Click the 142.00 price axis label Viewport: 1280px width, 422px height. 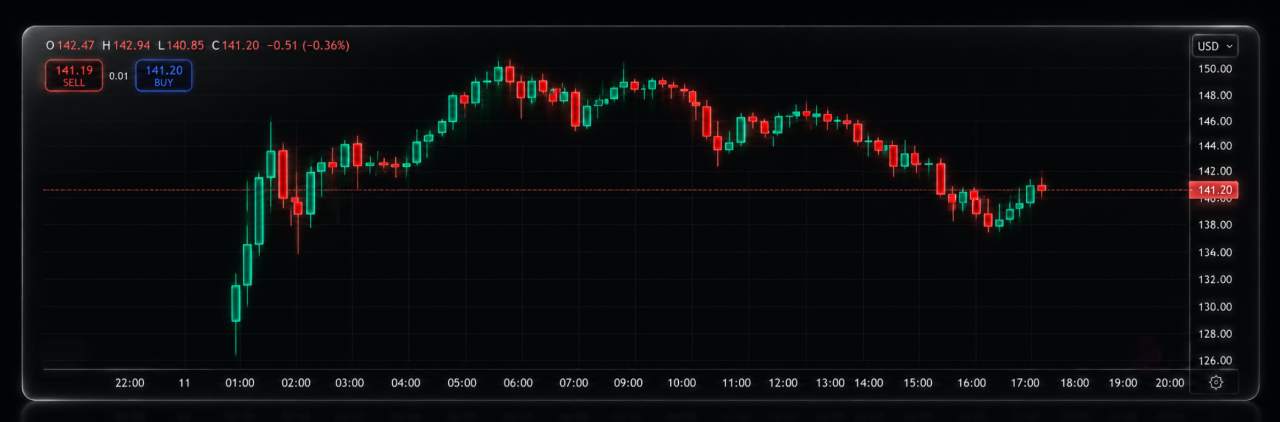[x=1215, y=172]
